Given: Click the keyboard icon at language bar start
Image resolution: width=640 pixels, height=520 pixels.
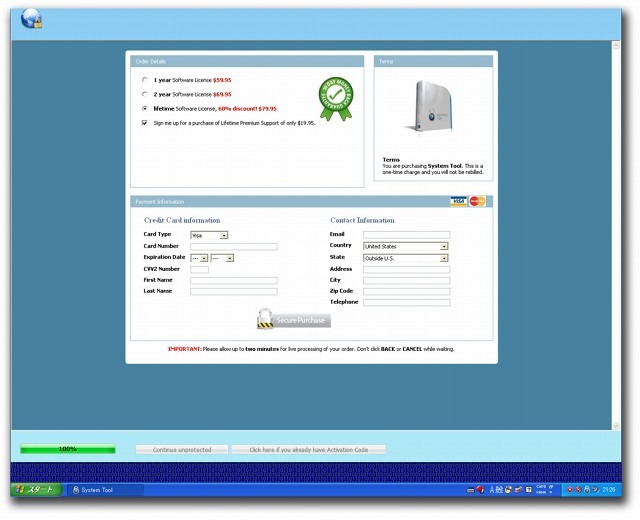Looking at the screenshot, I should click(x=471, y=490).
